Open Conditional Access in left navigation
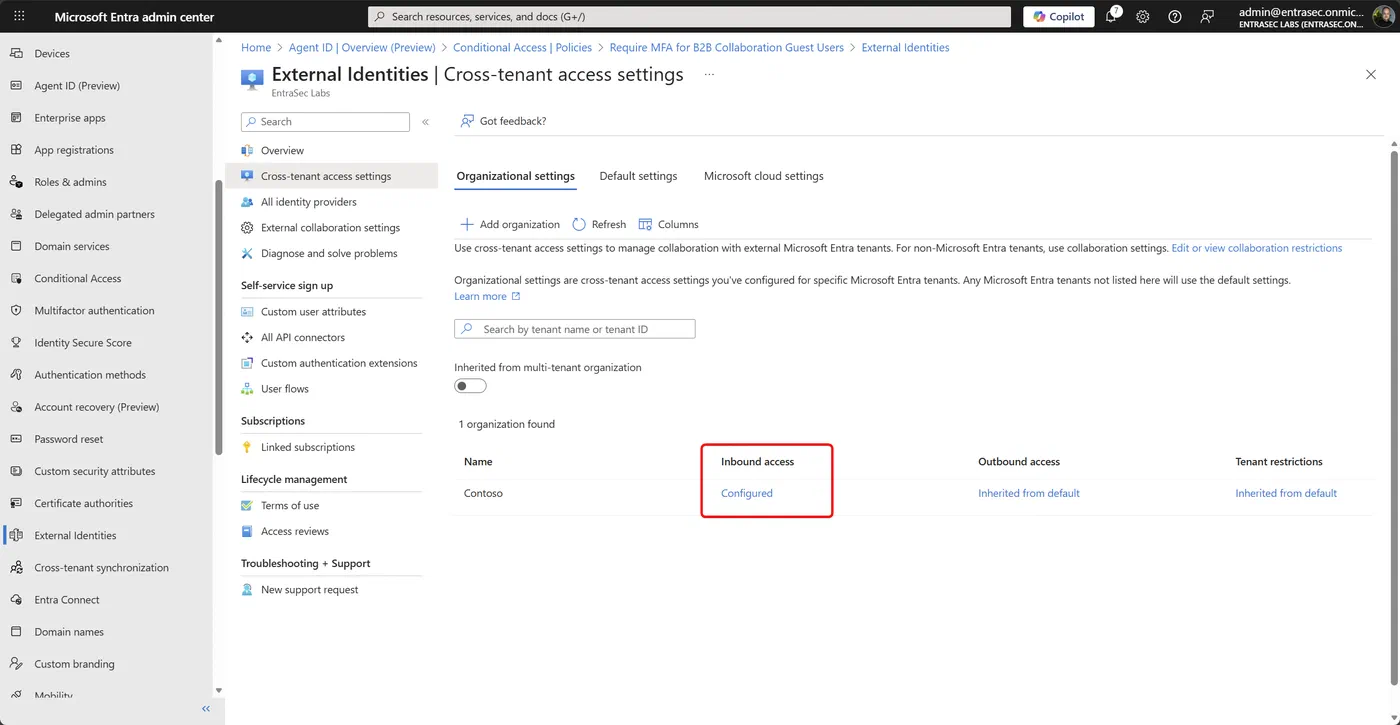Image resolution: width=1400 pixels, height=725 pixels. [78, 279]
